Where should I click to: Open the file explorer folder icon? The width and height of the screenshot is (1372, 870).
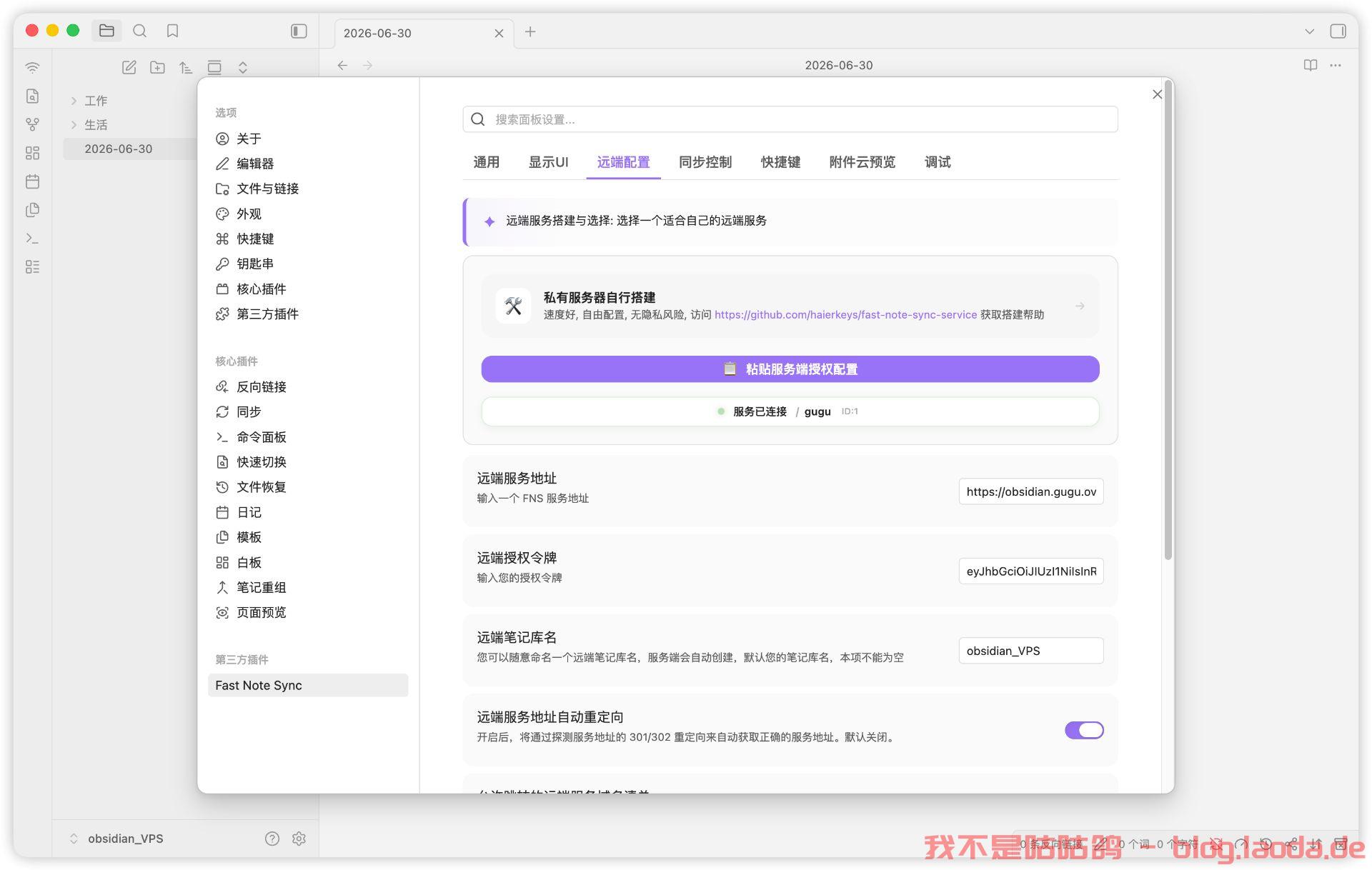pos(106,31)
